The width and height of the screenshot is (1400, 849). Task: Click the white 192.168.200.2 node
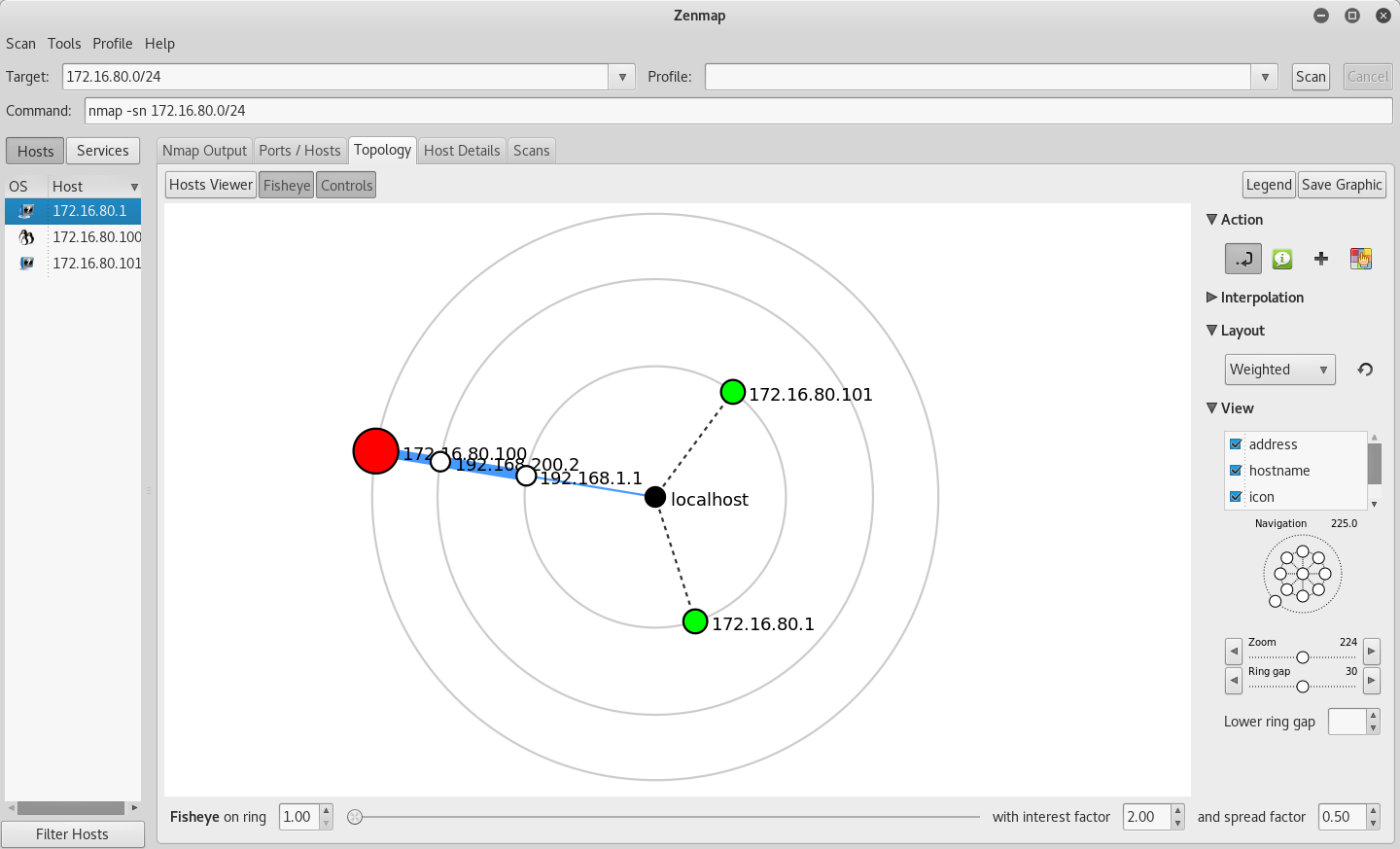(x=440, y=461)
